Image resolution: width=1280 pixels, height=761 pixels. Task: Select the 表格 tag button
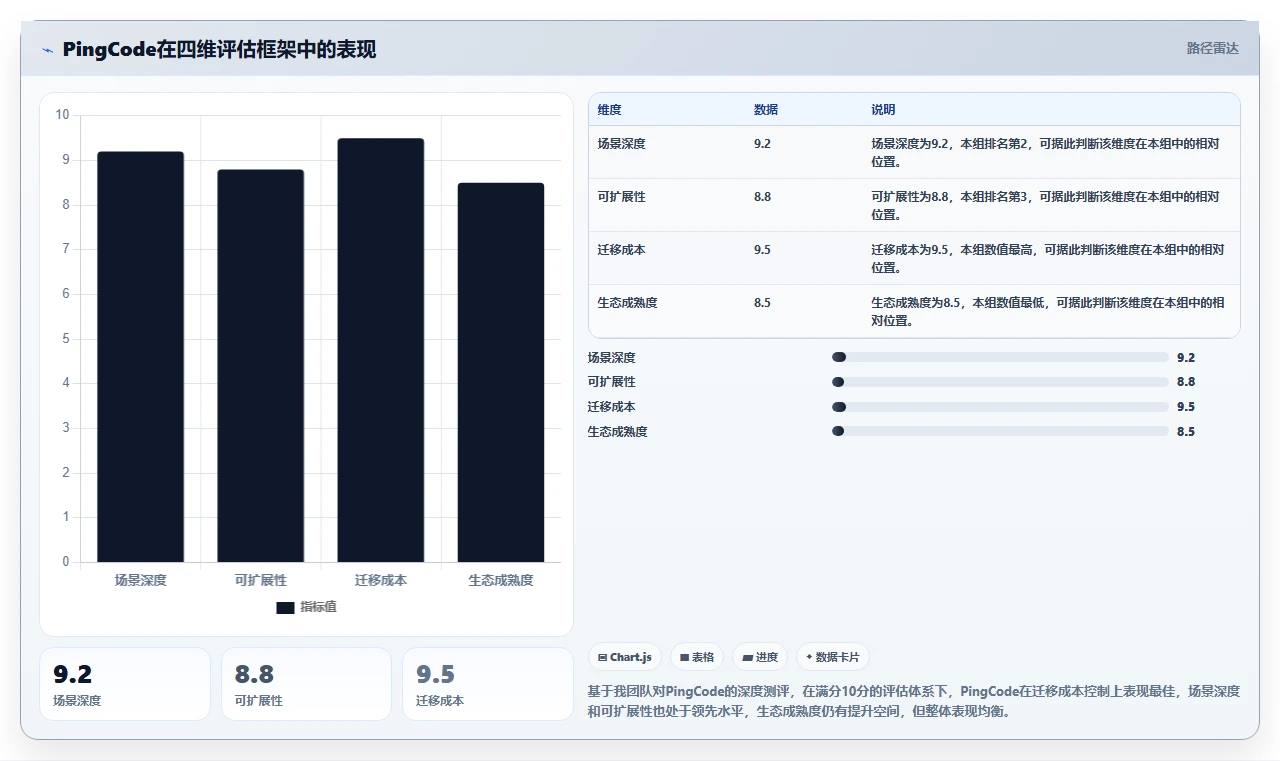[x=697, y=657]
